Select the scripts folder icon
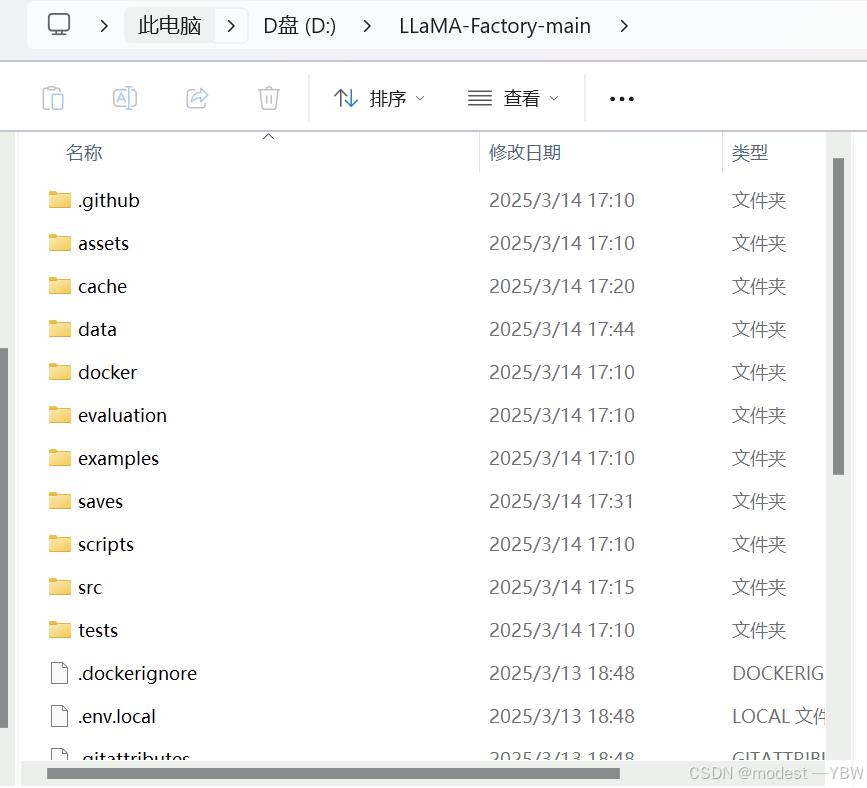The height and width of the screenshot is (788, 867). point(60,544)
